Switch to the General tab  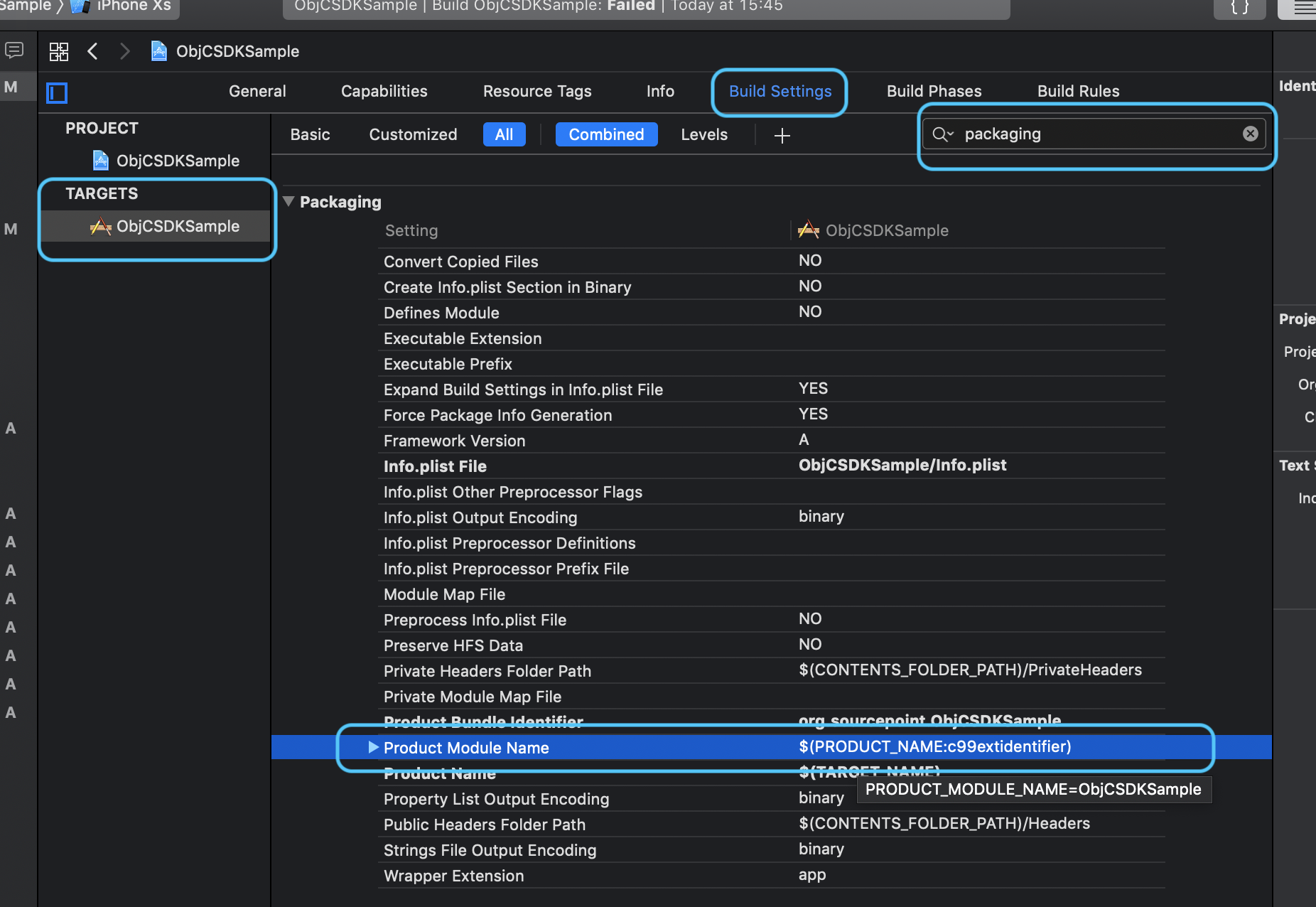257,91
